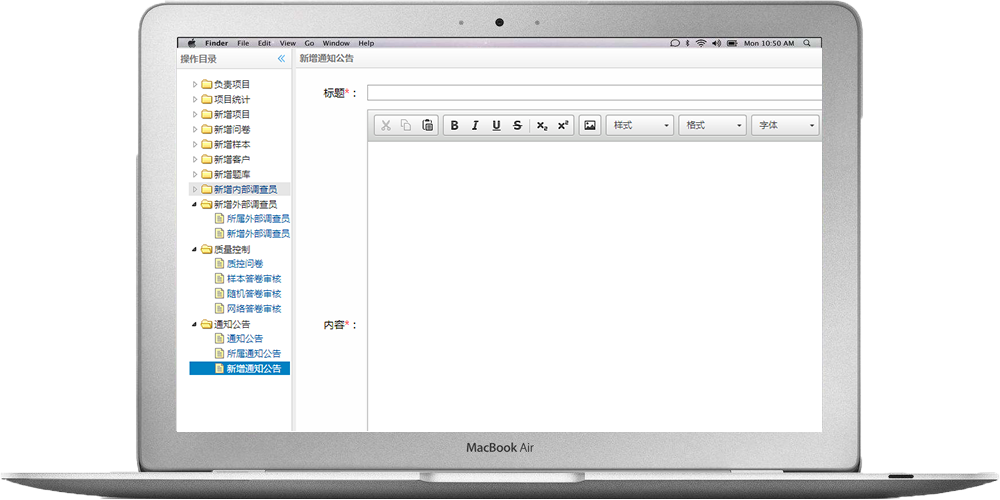Apply subscript formatting
This screenshot has width=1000, height=500.
coord(542,126)
